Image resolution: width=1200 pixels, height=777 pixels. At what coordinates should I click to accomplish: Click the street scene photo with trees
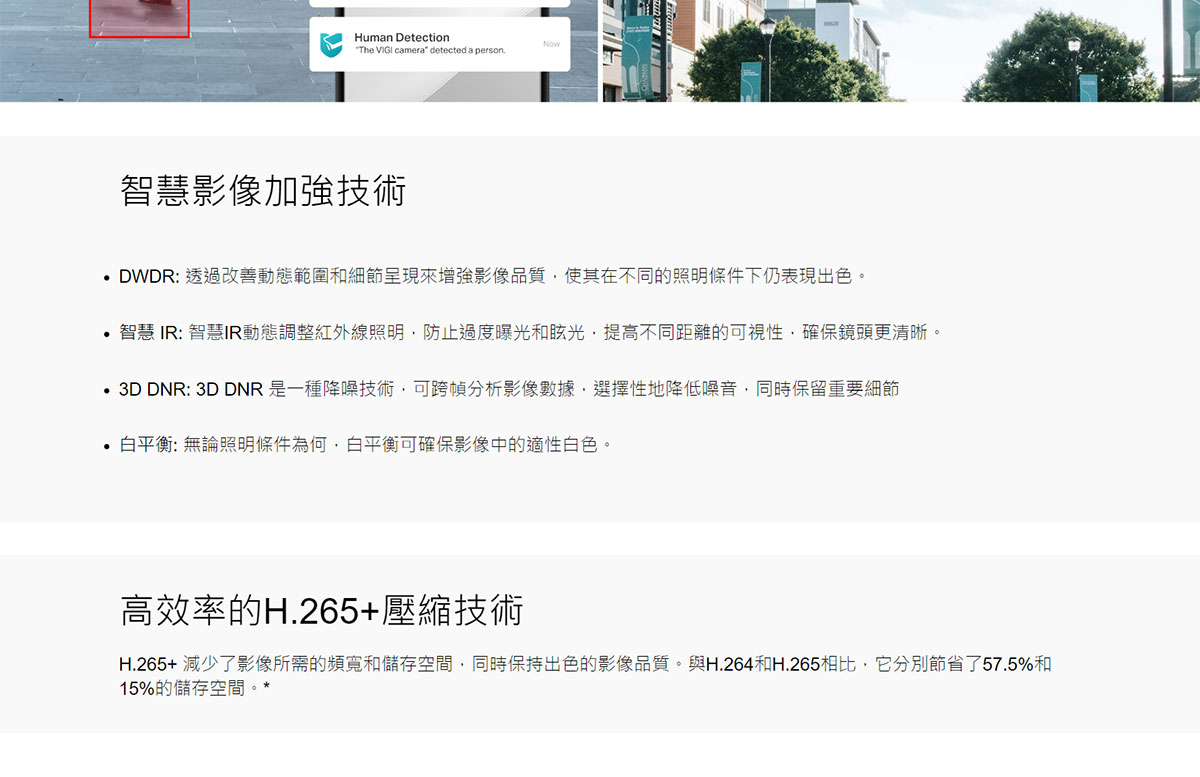(x=901, y=50)
